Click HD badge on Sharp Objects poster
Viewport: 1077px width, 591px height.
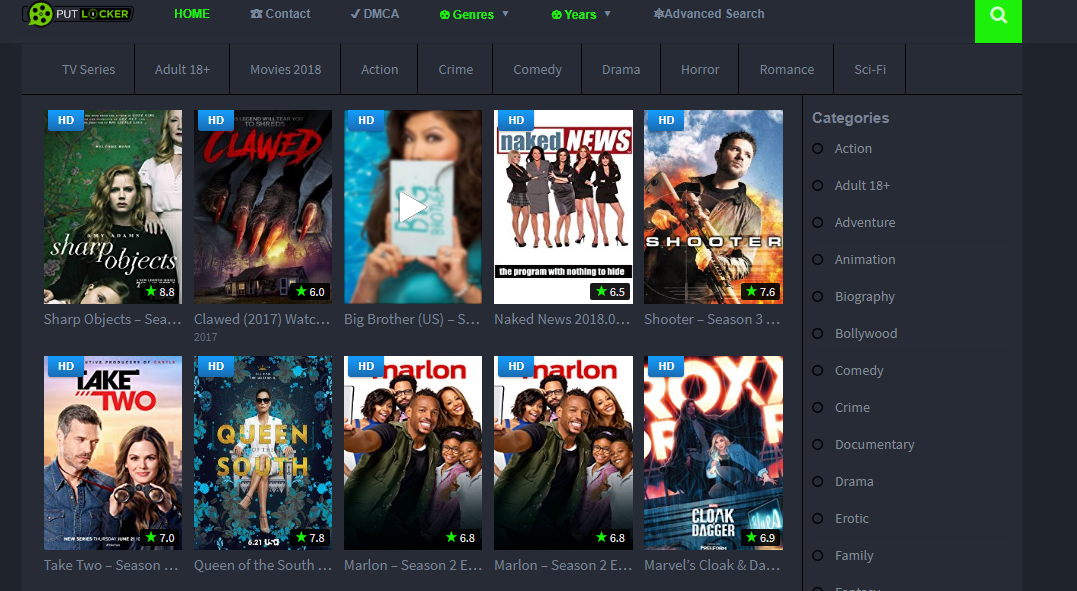coord(66,120)
